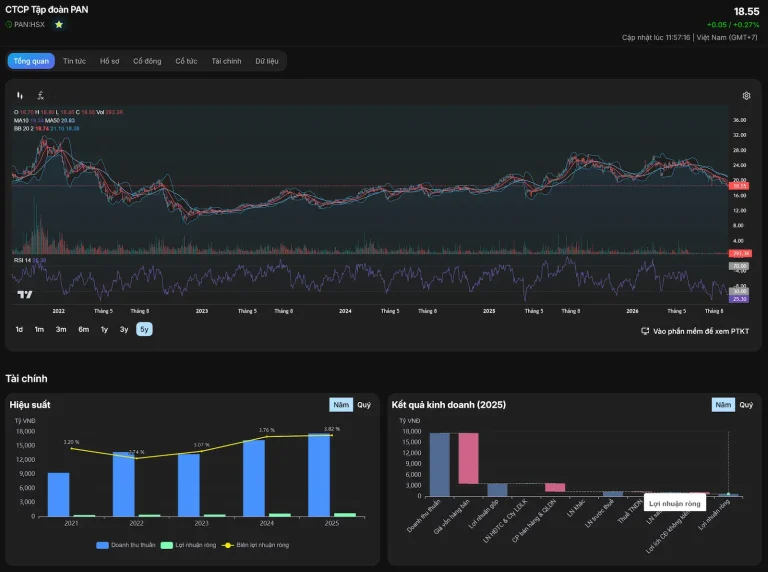Screen dimensions: 768x572
Task: Open the Cổ tức tab
Action: [186, 61]
